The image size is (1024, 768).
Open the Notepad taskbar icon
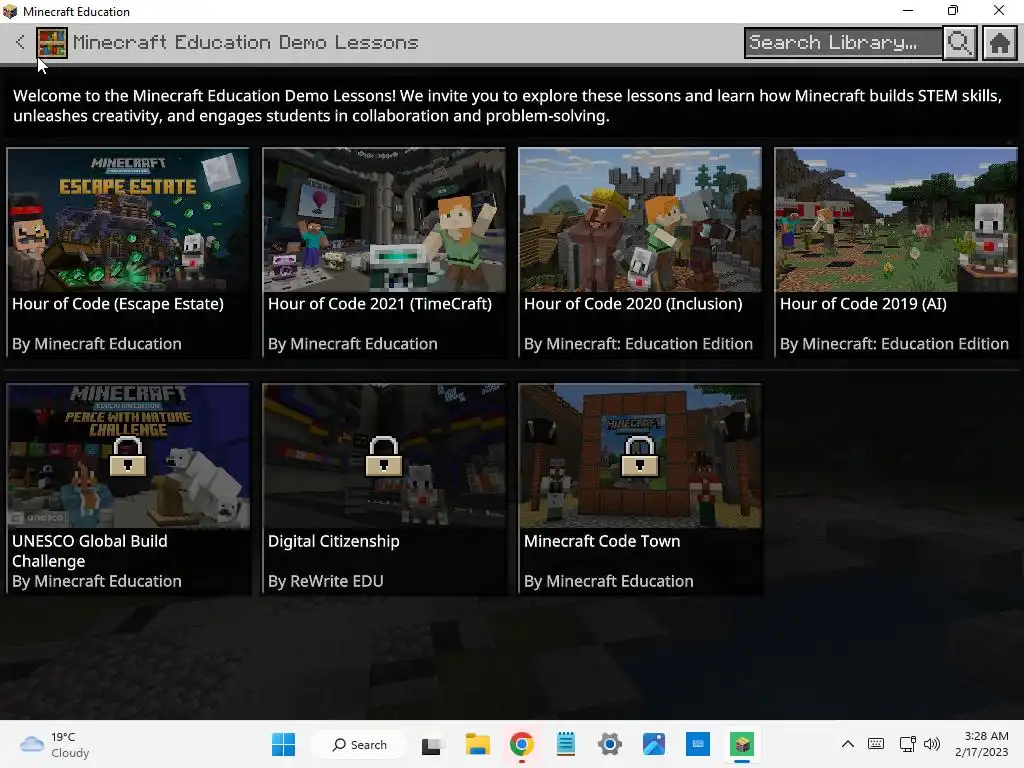click(566, 744)
